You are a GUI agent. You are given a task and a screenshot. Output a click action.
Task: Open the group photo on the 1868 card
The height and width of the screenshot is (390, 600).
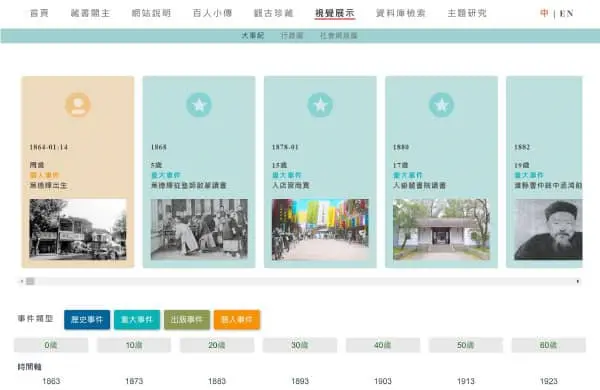pyautogui.click(x=199, y=229)
